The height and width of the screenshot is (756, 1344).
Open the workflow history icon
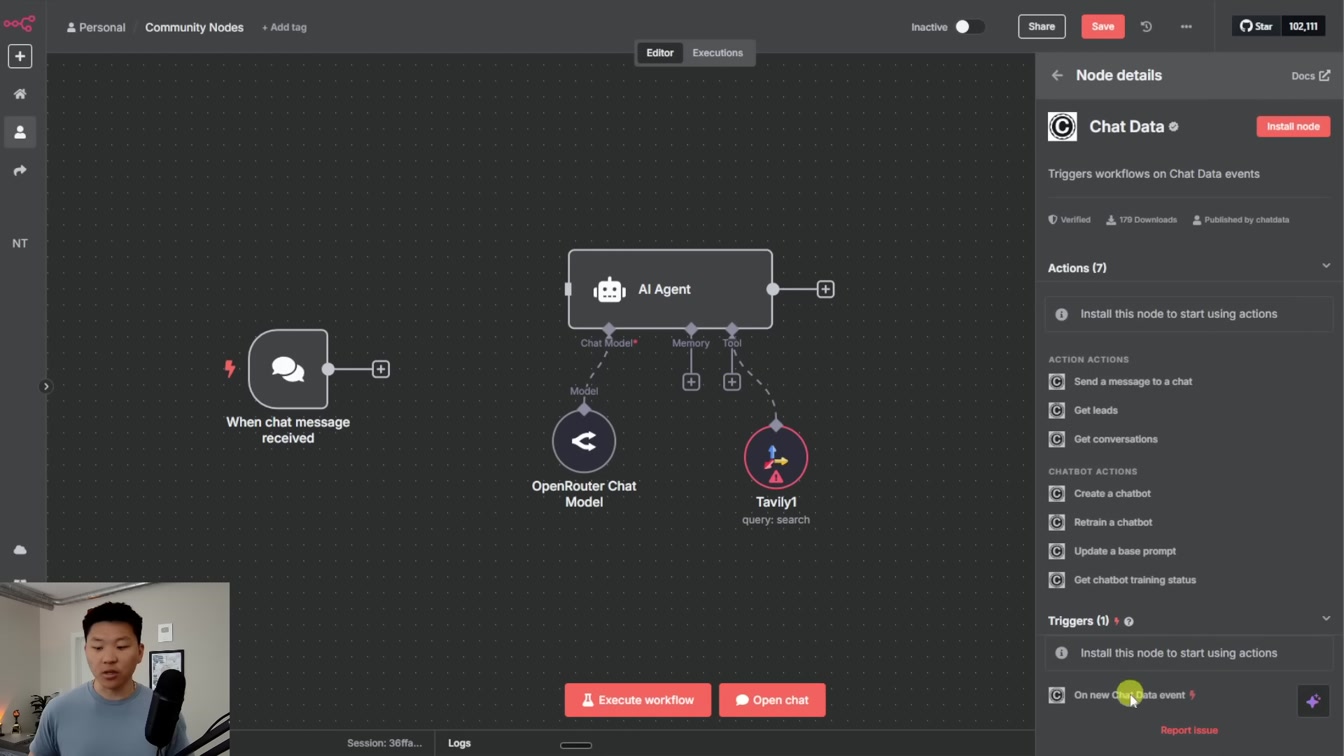coord(1146,27)
